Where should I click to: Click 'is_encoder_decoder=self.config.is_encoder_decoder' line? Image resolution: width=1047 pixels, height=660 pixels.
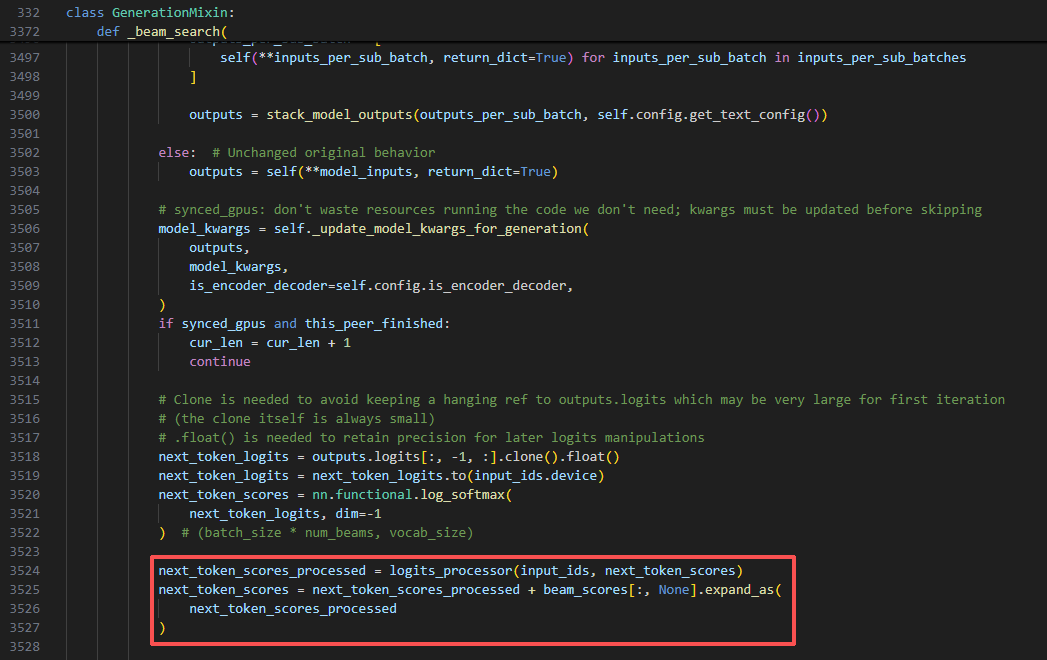[x=381, y=286]
